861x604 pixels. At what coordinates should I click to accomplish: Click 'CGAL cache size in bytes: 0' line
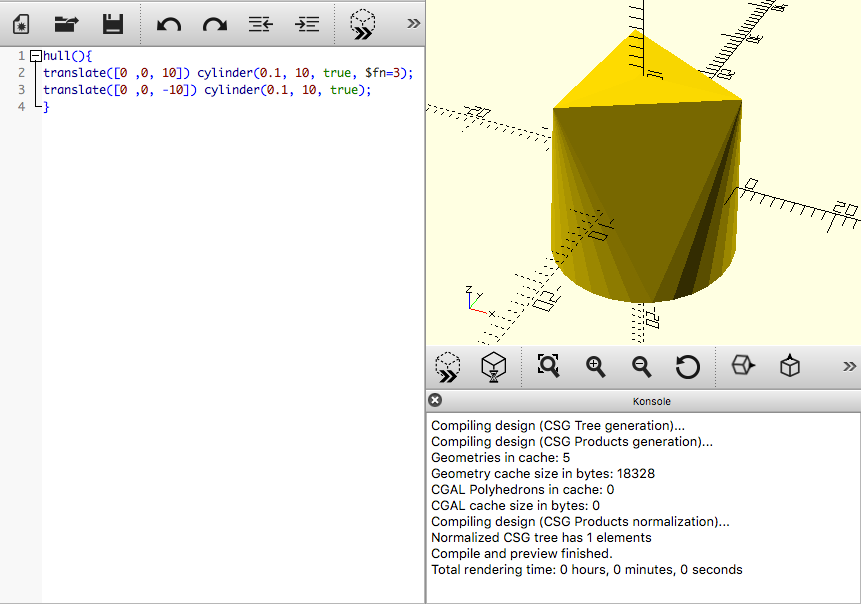[x=515, y=505]
